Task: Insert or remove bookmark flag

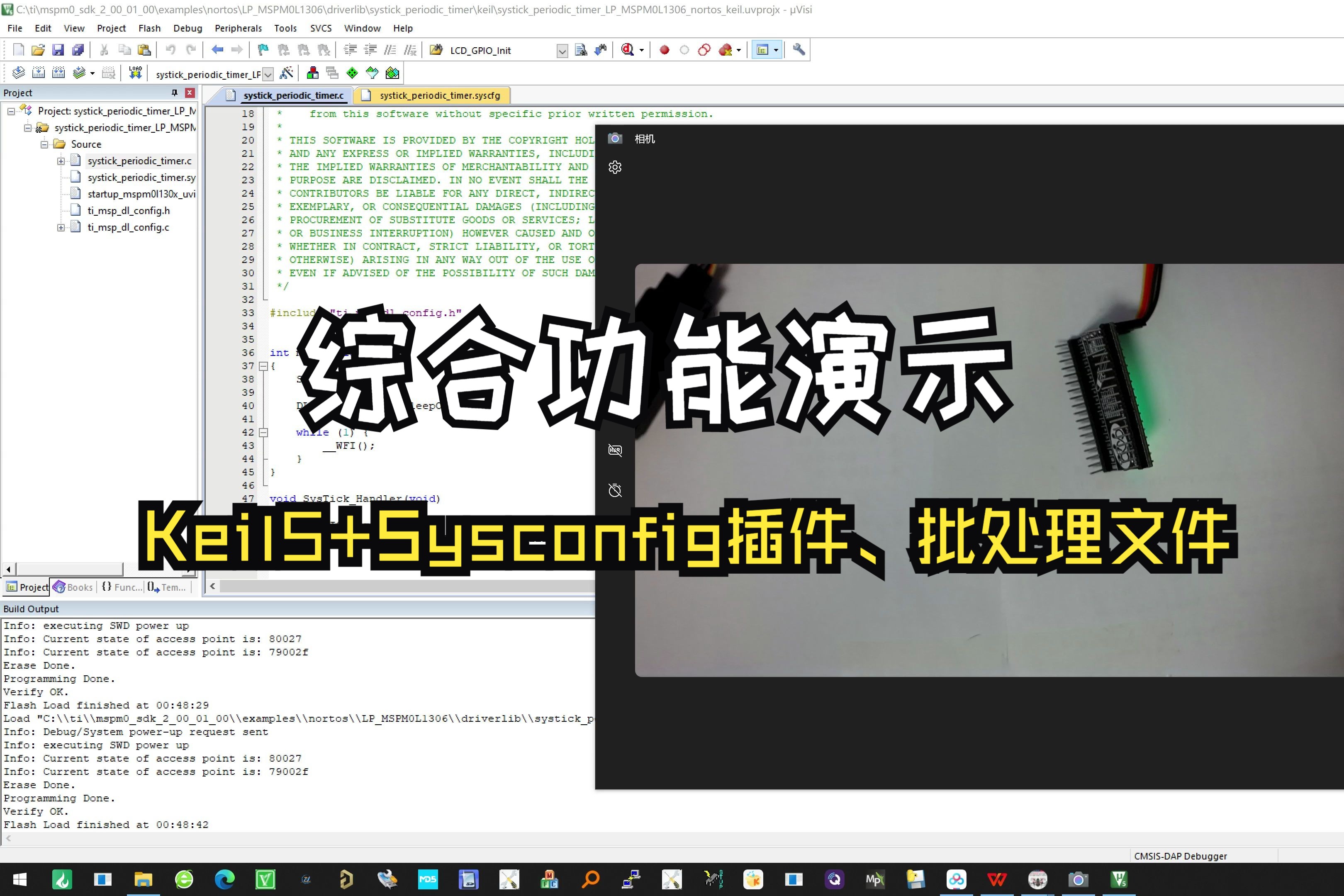Action: tap(263, 50)
